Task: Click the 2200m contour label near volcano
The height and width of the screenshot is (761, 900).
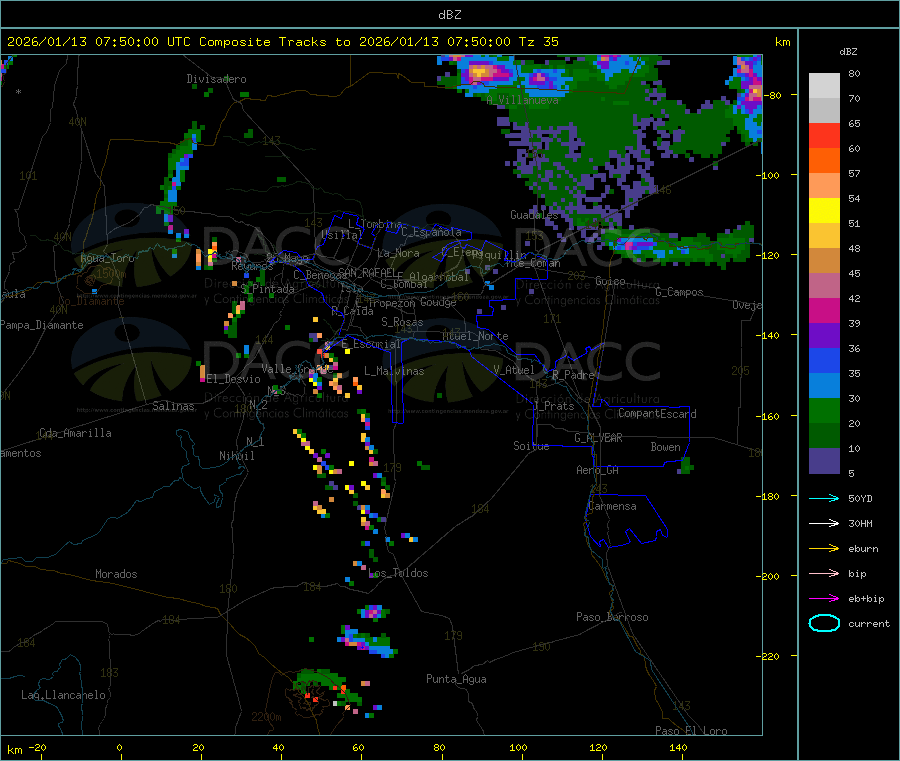Action: (x=266, y=717)
